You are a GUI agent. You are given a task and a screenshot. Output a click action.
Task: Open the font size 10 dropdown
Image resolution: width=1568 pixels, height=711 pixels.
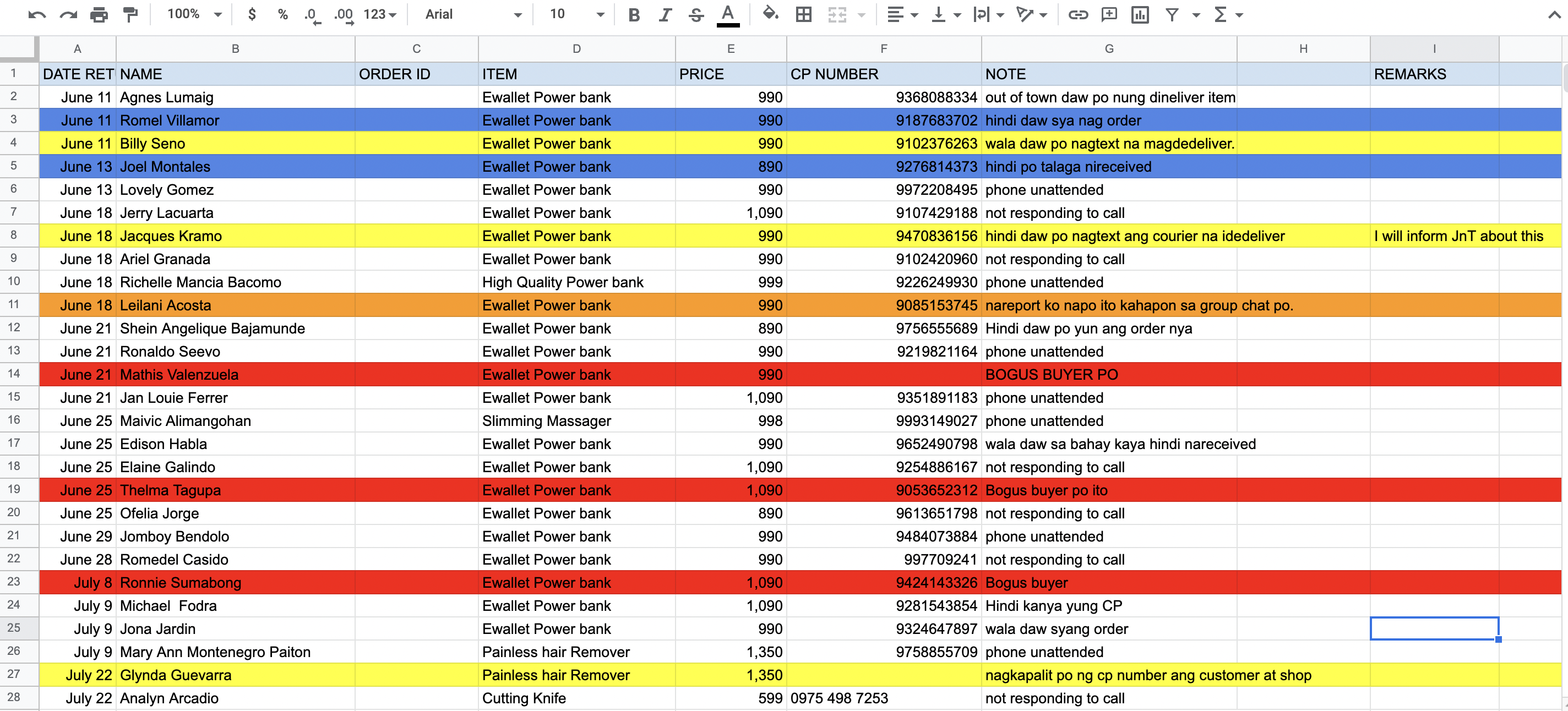576,15
